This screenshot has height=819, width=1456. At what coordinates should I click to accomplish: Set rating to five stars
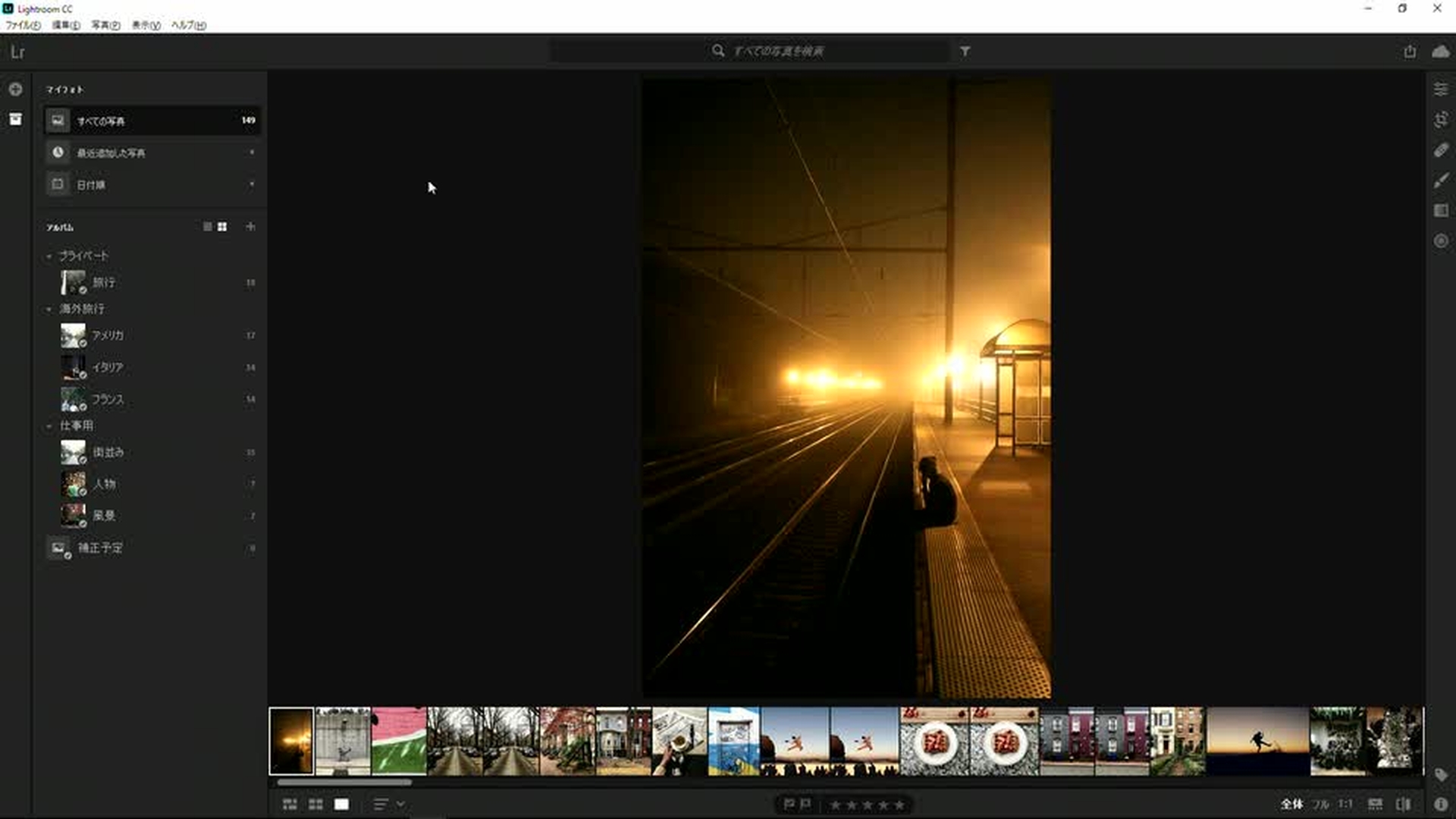(x=899, y=805)
